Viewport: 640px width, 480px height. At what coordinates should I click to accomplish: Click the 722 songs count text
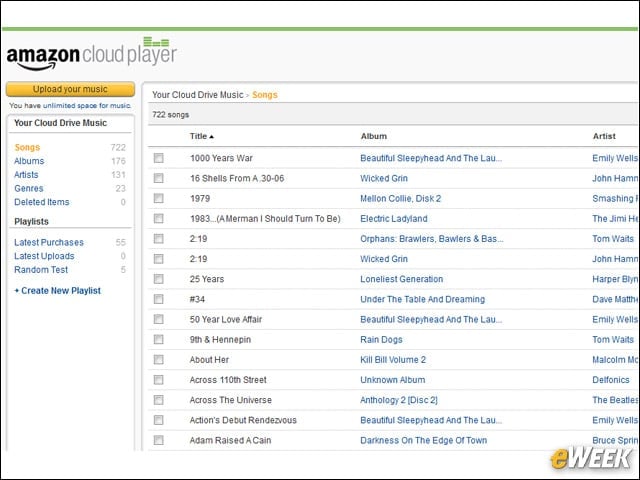pos(170,115)
